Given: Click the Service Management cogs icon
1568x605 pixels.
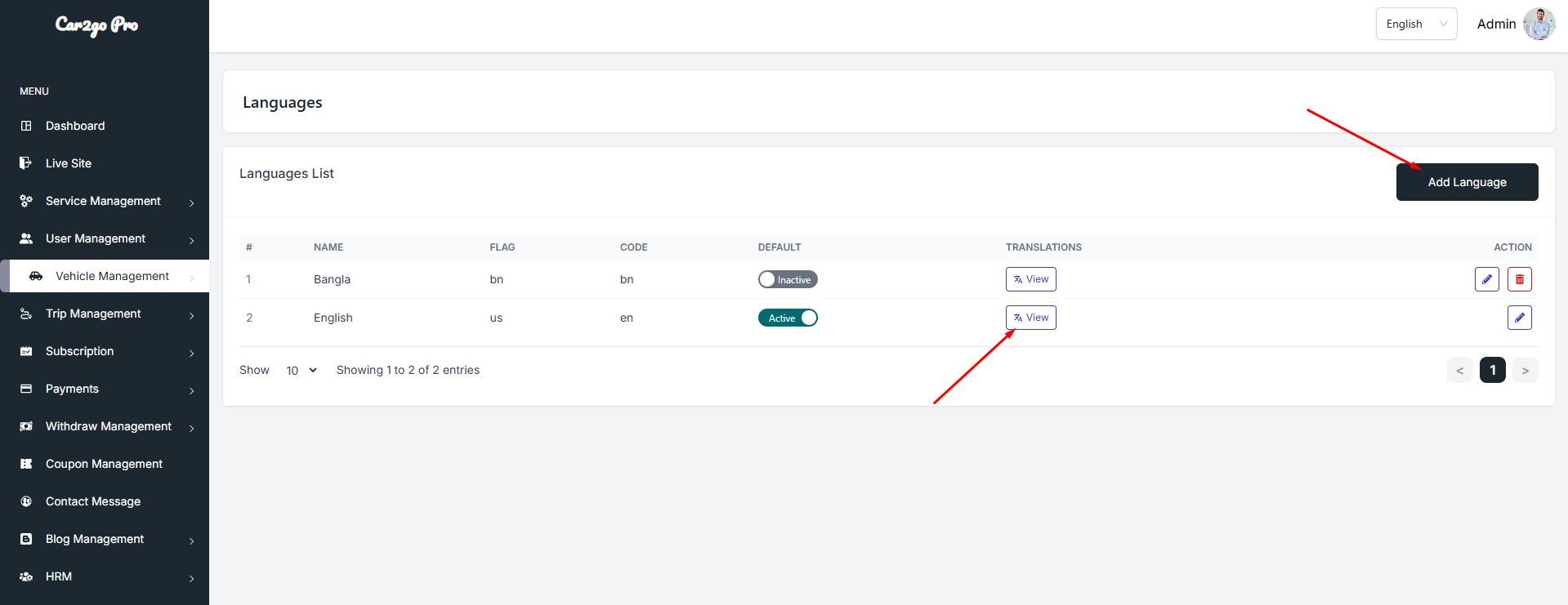Looking at the screenshot, I should [x=26, y=201].
